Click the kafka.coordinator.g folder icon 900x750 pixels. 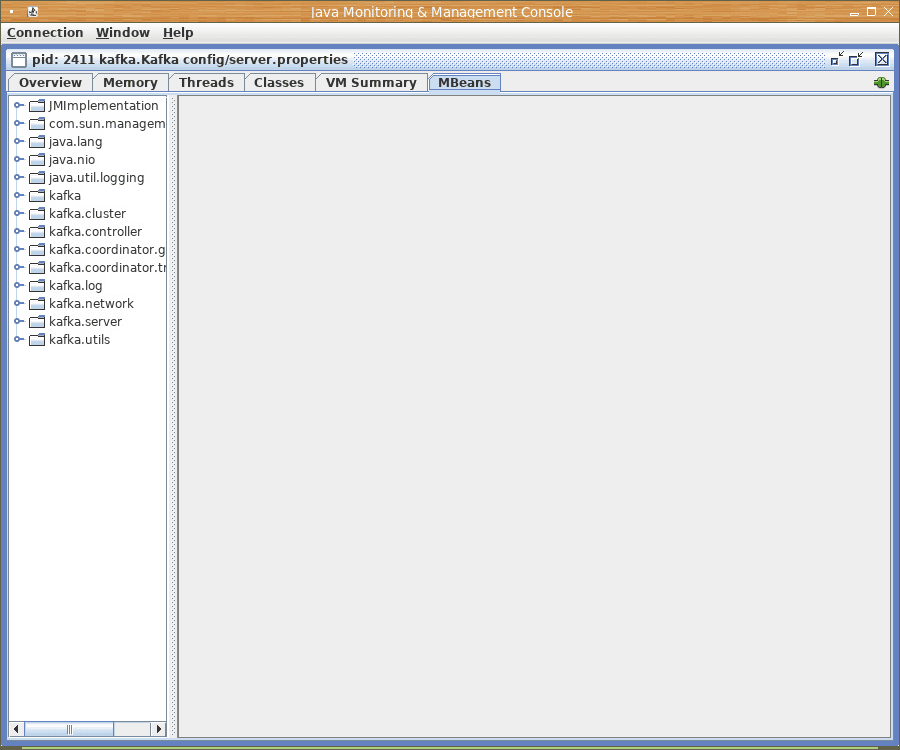pyautogui.click(x=37, y=250)
